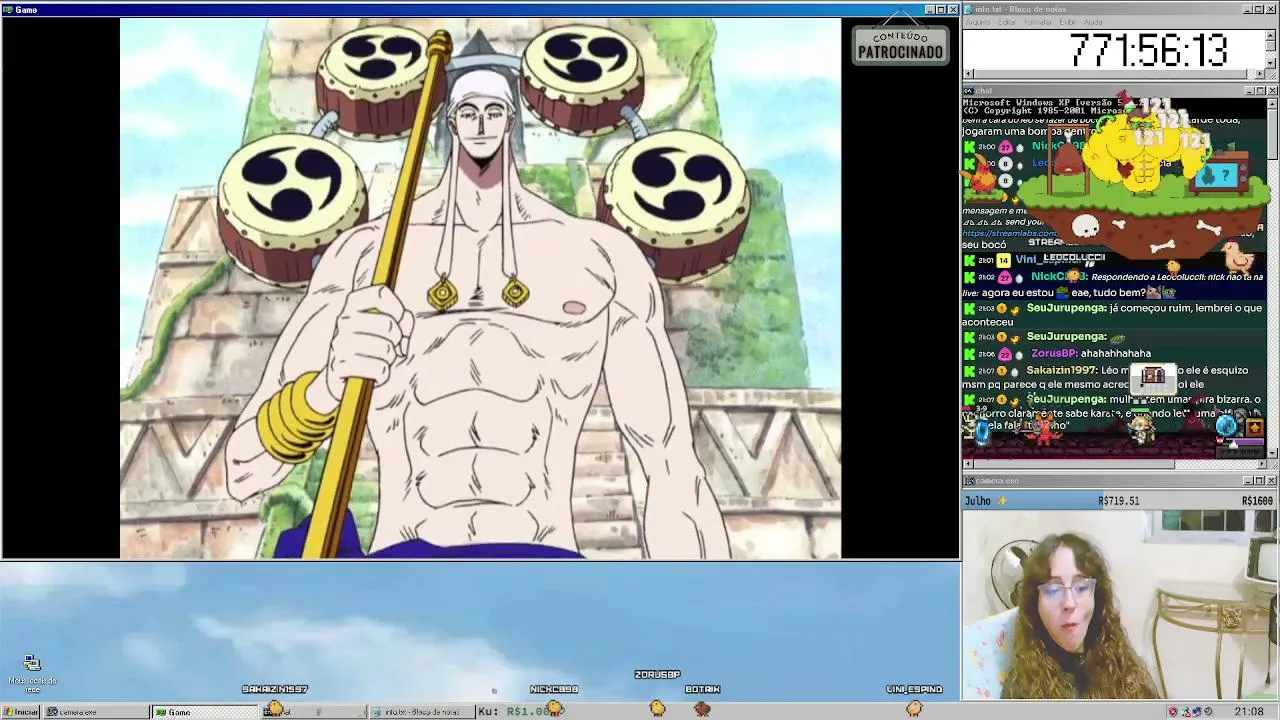The image size is (1280, 720).
Task: Click the blue orb icon at chat bottom right
Action: [x=1226, y=427]
